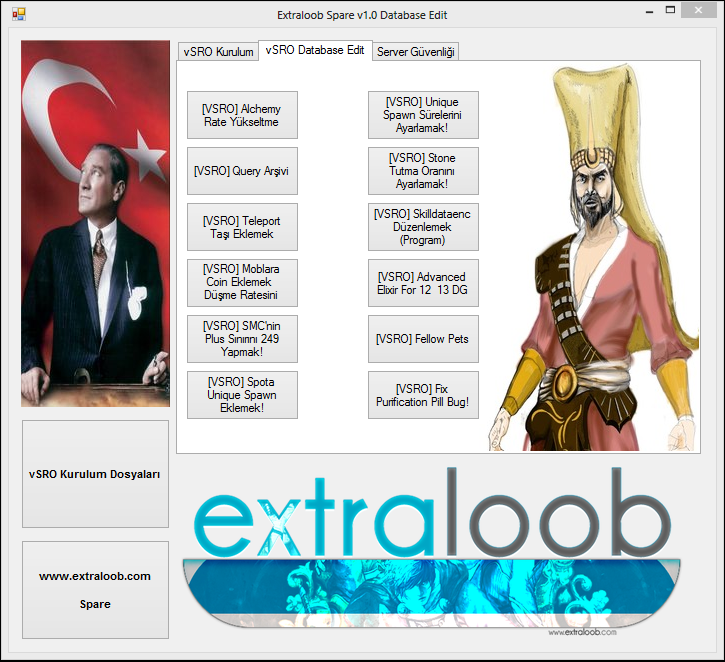Minimize the Extraloob Spare window

(649, 11)
